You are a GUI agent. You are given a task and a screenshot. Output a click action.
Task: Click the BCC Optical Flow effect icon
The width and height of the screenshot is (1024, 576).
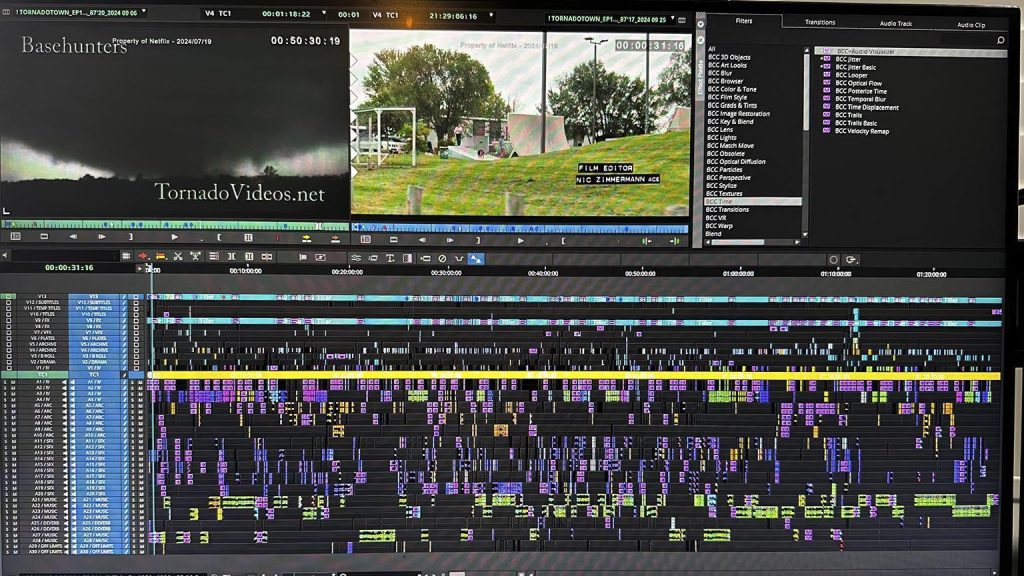click(x=827, y=83)
